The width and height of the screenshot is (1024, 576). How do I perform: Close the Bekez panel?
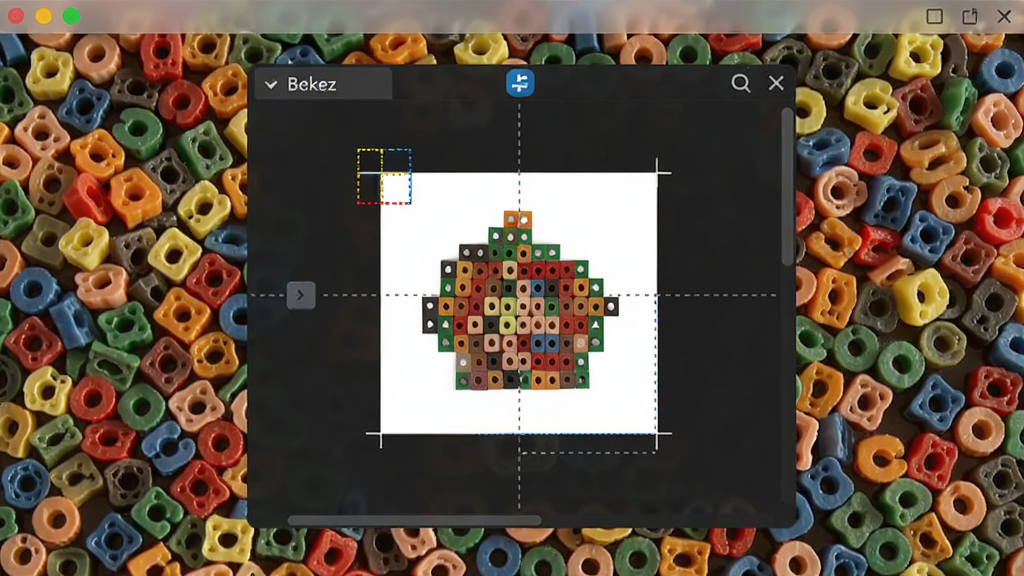776,83
